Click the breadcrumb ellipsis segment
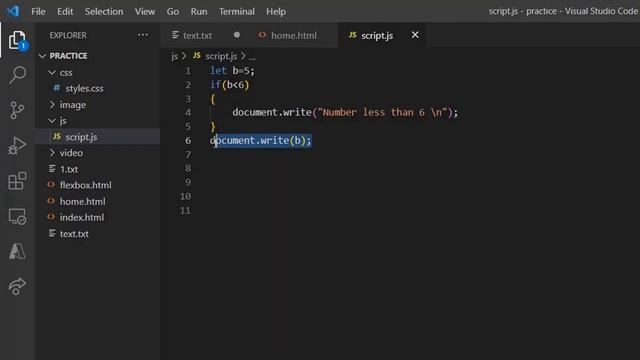Viewport: 640px width, 360px height. [x=252, y=57]
